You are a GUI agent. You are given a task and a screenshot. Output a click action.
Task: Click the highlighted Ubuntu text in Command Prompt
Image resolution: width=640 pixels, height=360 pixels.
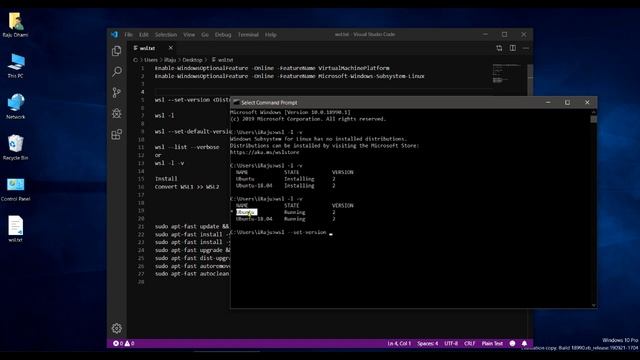click(x=247, y=212)
